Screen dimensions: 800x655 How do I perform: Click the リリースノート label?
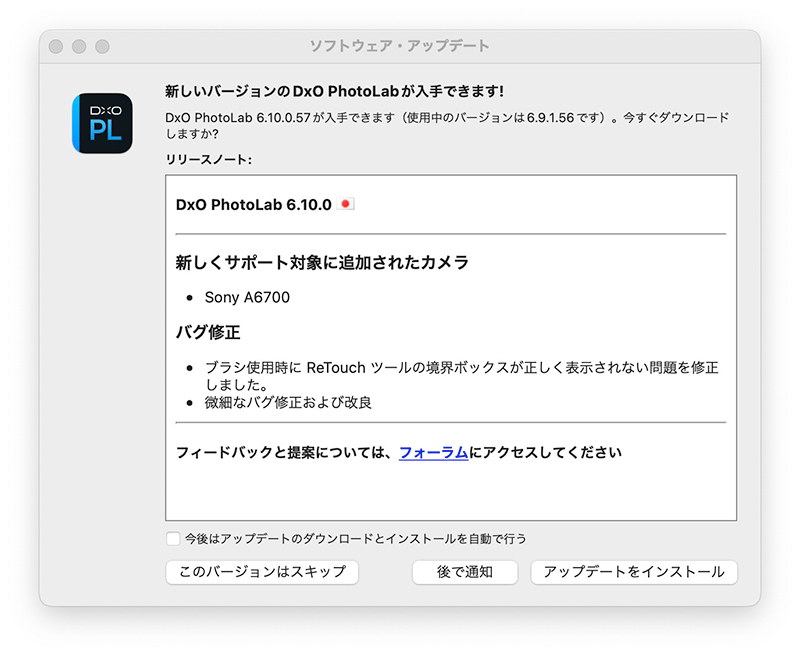pos(208,160)
